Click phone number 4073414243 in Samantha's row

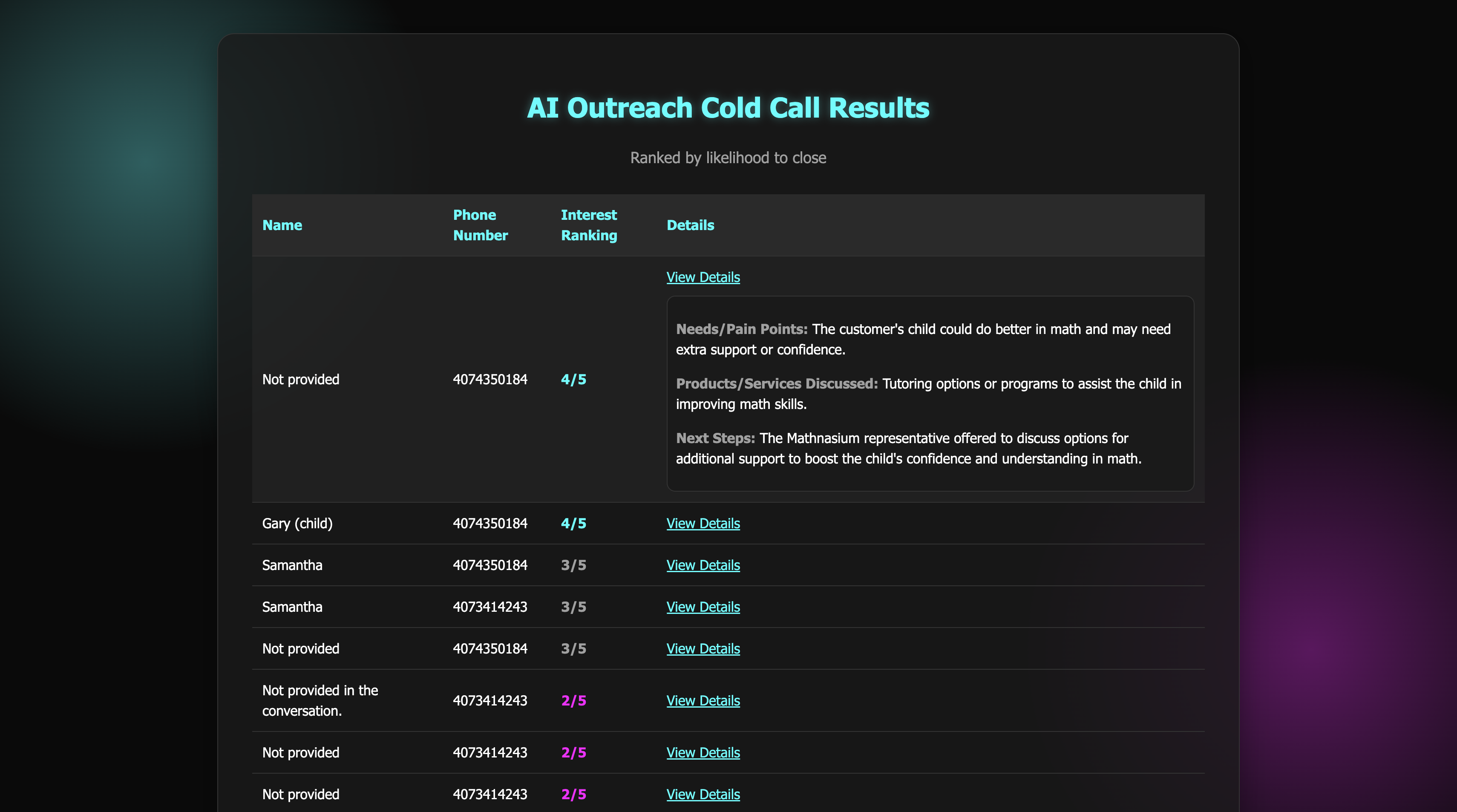pos(489,608)
